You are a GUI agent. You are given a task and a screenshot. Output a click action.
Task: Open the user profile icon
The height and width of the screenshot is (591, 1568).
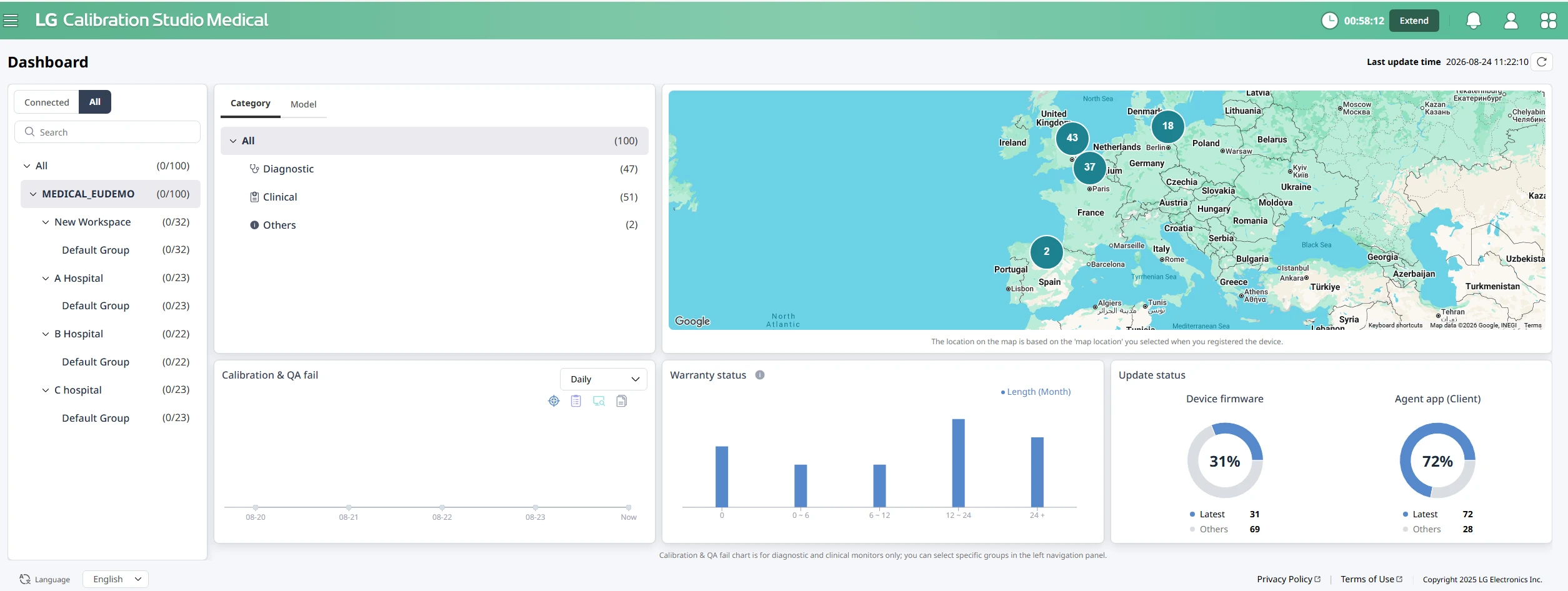tap(1511, 21)
